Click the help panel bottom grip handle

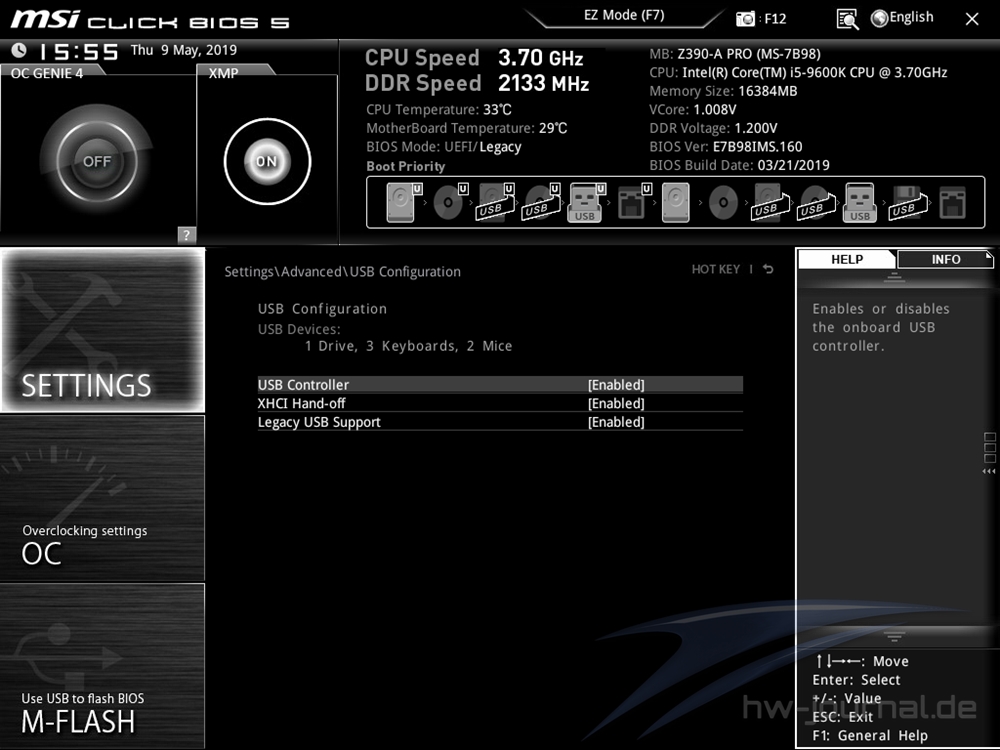click(x=894, y=636)
